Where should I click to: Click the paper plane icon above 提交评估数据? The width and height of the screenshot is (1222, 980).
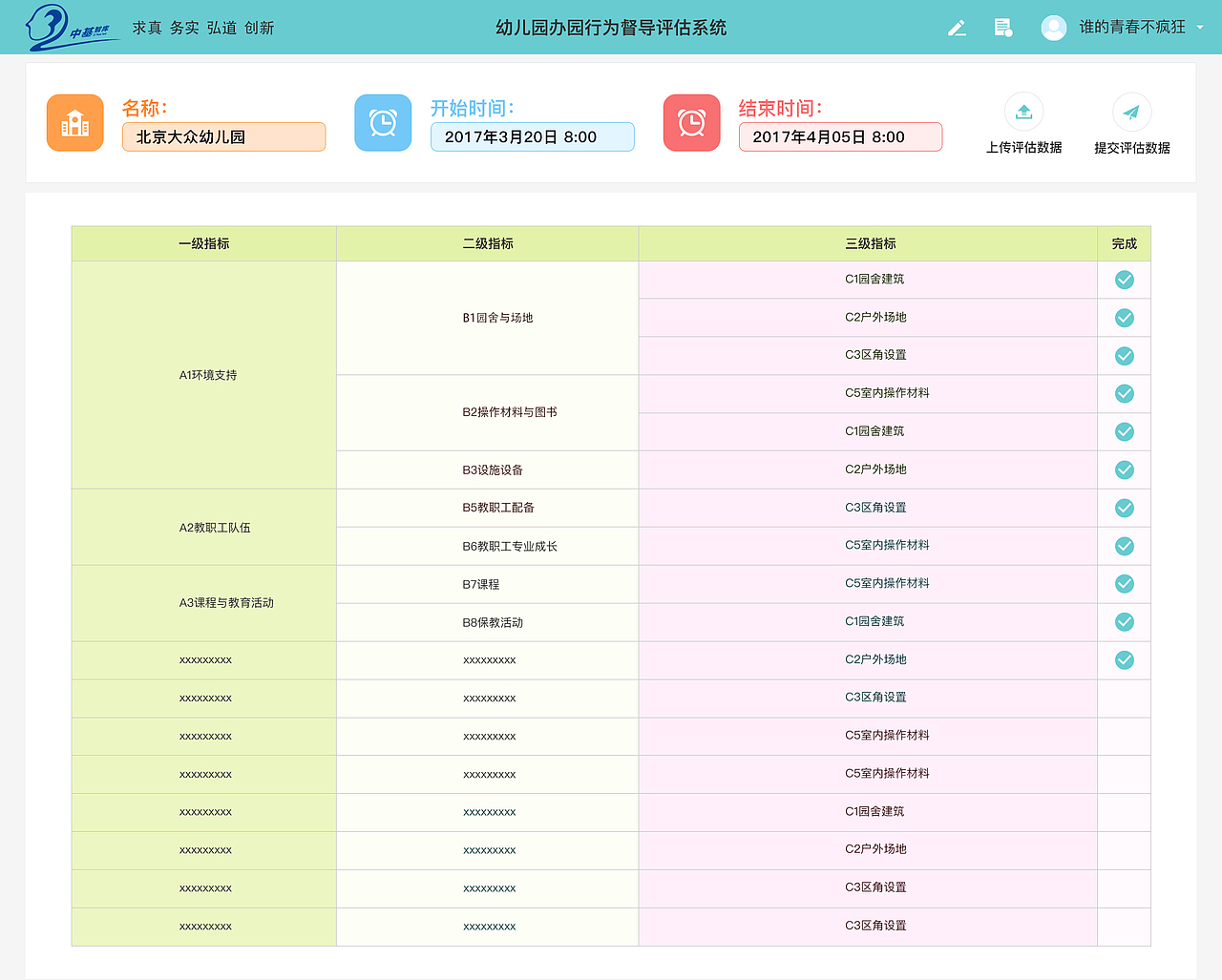pos(1131,111)
